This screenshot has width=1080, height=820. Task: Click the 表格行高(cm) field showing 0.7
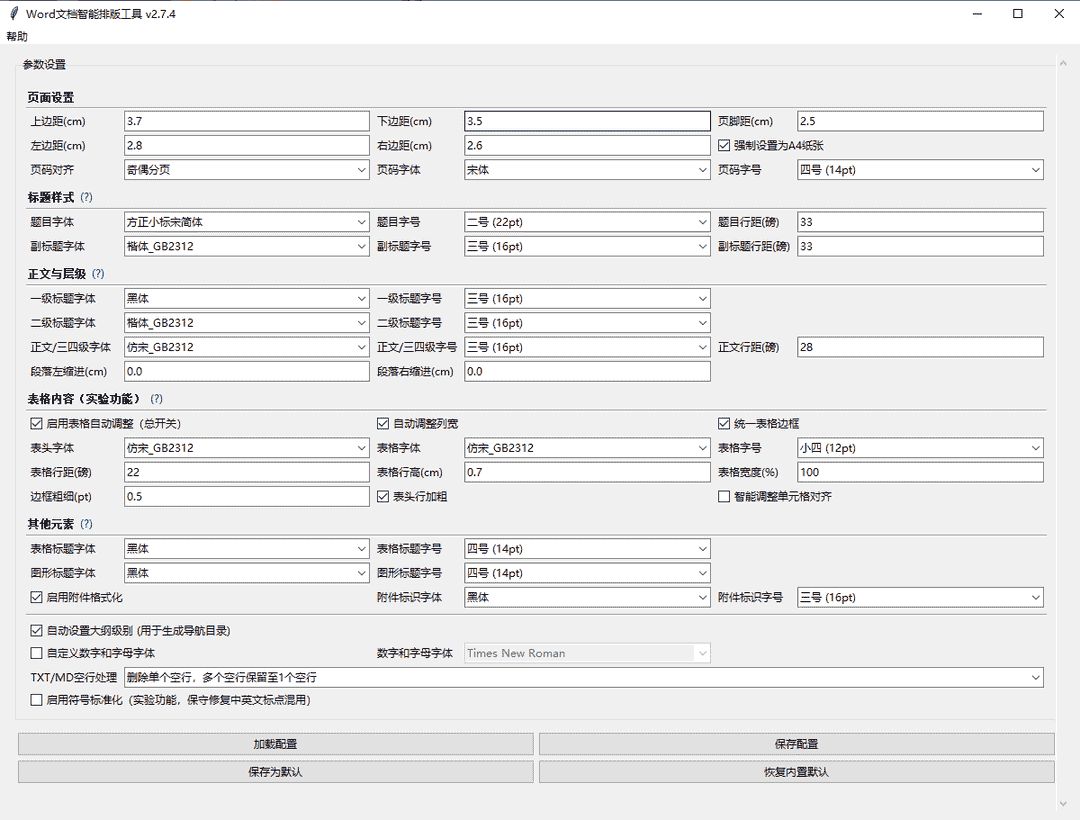587,472
